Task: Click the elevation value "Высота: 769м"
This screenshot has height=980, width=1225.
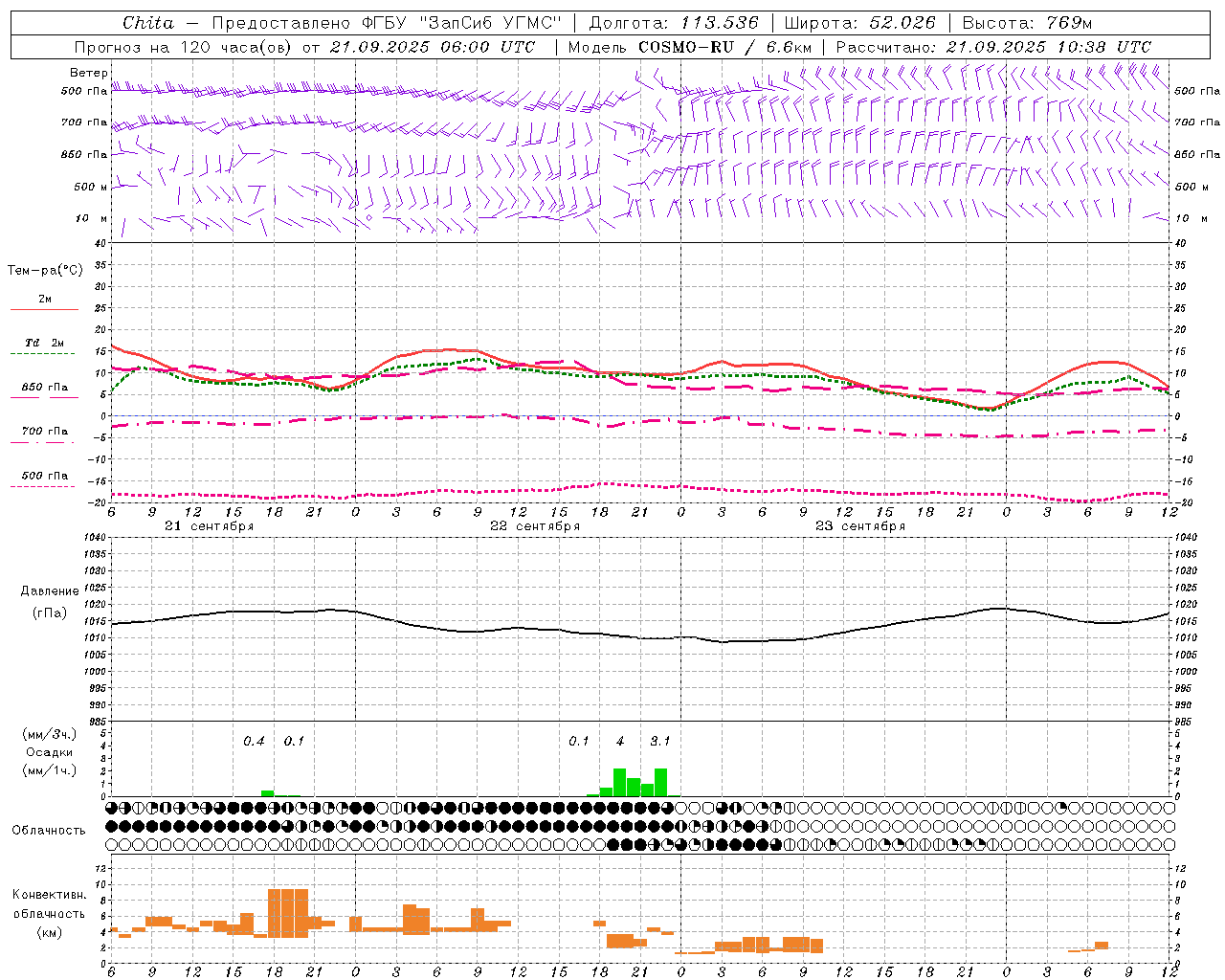Action: tap(1027, 23)
